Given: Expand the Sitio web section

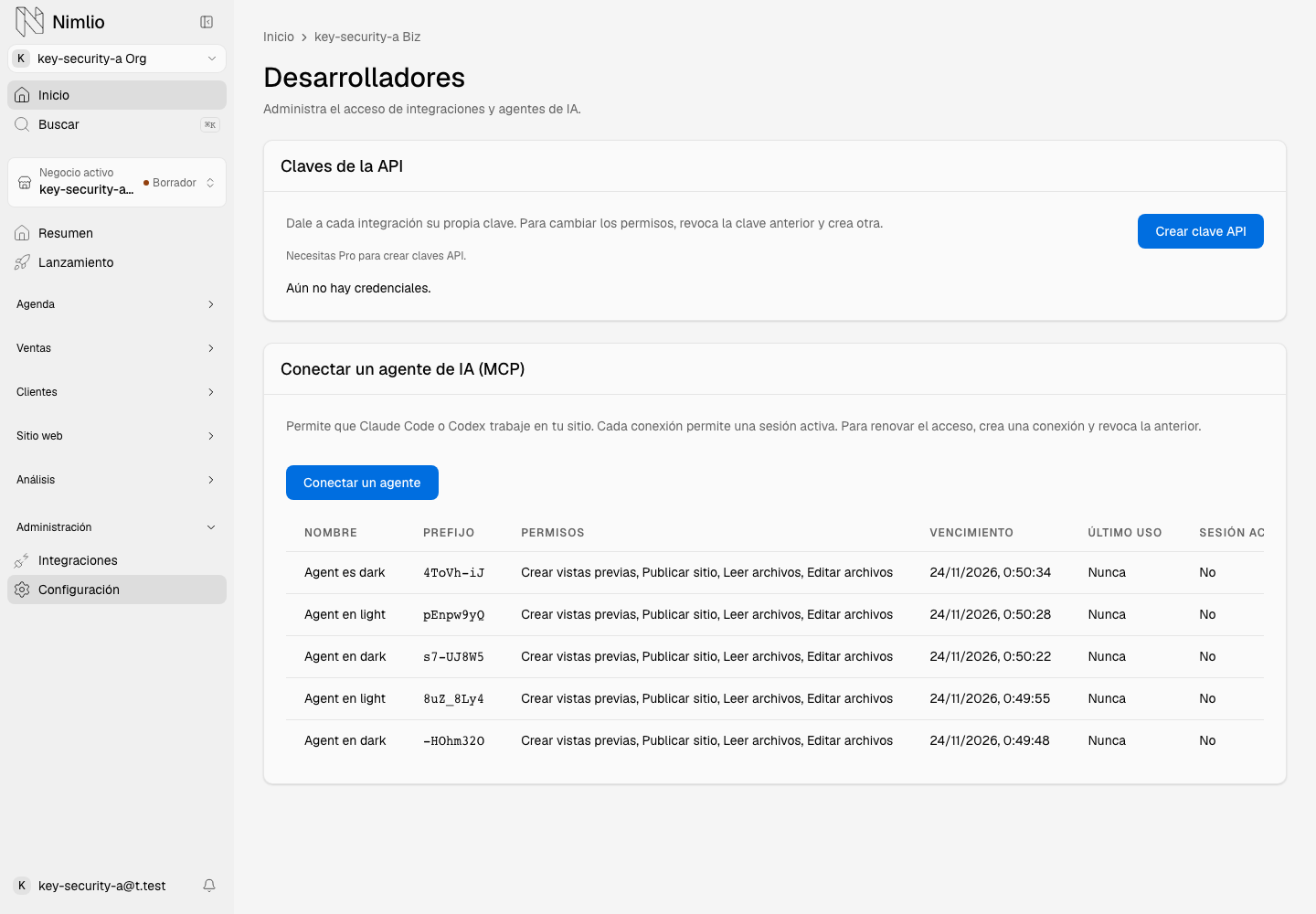Looking at the screenshot, I should [x=117, y=436].
